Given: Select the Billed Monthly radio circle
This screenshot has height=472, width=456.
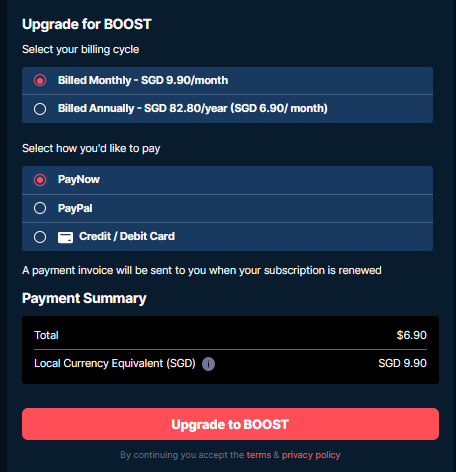Looking at the screenshot, I should (x=40, y=80).
